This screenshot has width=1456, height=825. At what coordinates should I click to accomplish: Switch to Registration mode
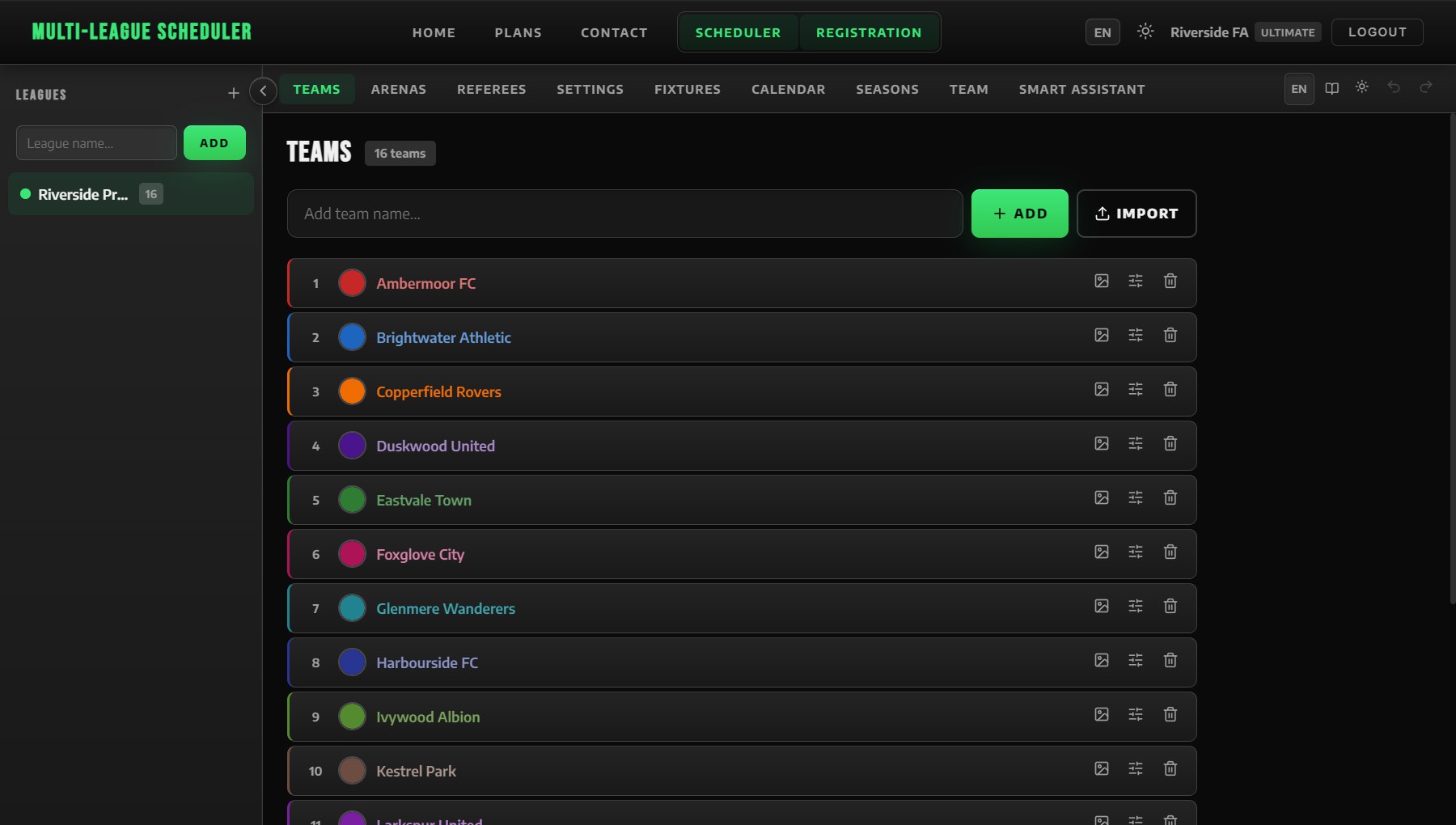869,32
